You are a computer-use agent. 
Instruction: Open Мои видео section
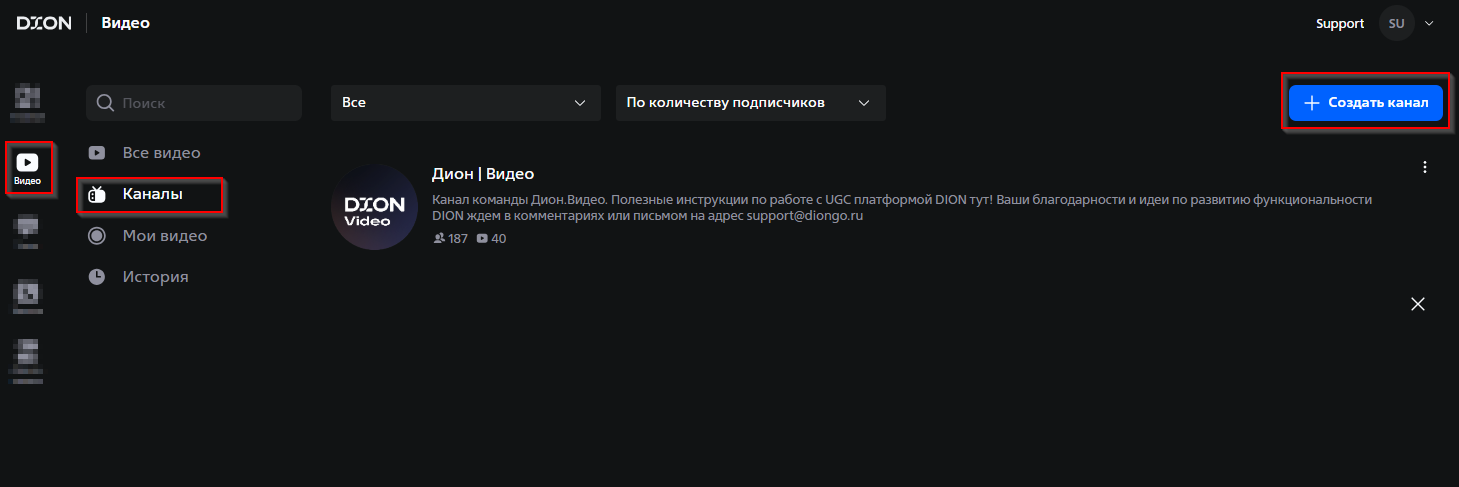[x=164, y=236]
